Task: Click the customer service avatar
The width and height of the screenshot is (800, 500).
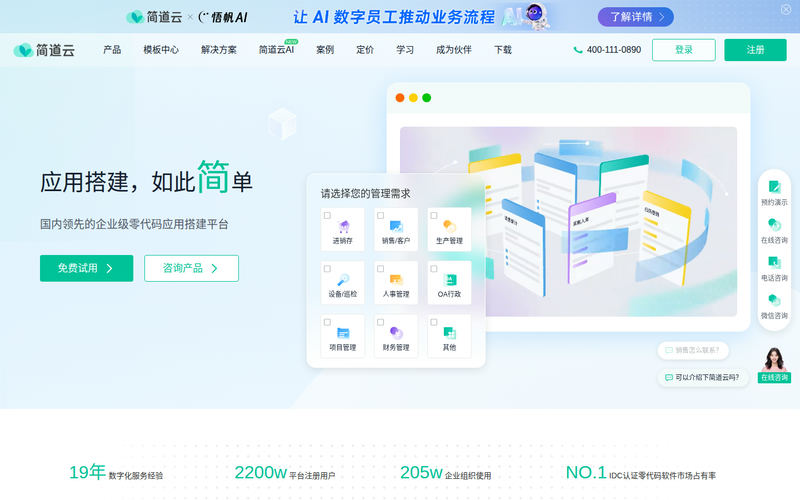Action: click(x=774, y=359)
